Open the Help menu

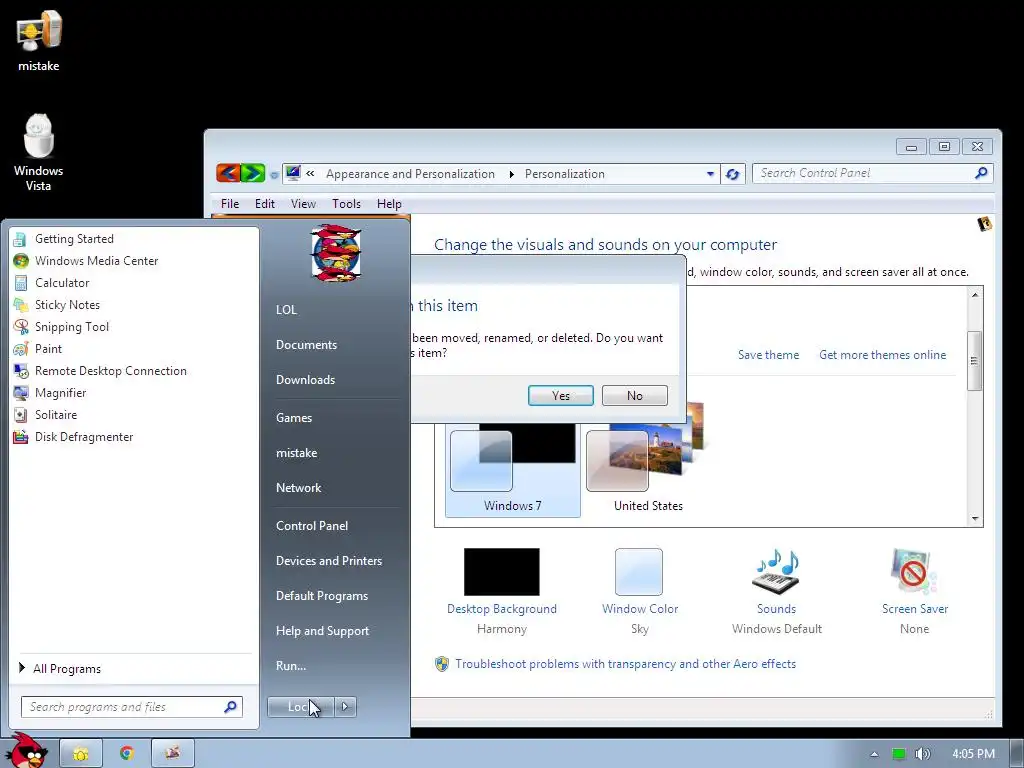(389, 204)
